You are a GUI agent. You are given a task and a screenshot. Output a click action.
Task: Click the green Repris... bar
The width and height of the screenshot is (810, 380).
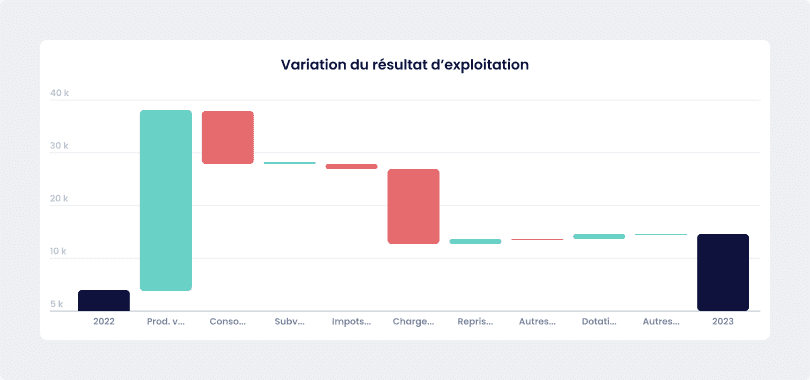click(x=475, y=241)
